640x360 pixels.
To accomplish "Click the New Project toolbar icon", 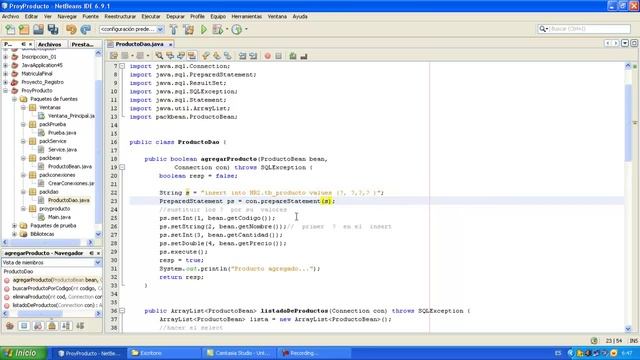I will click(24, 29).
